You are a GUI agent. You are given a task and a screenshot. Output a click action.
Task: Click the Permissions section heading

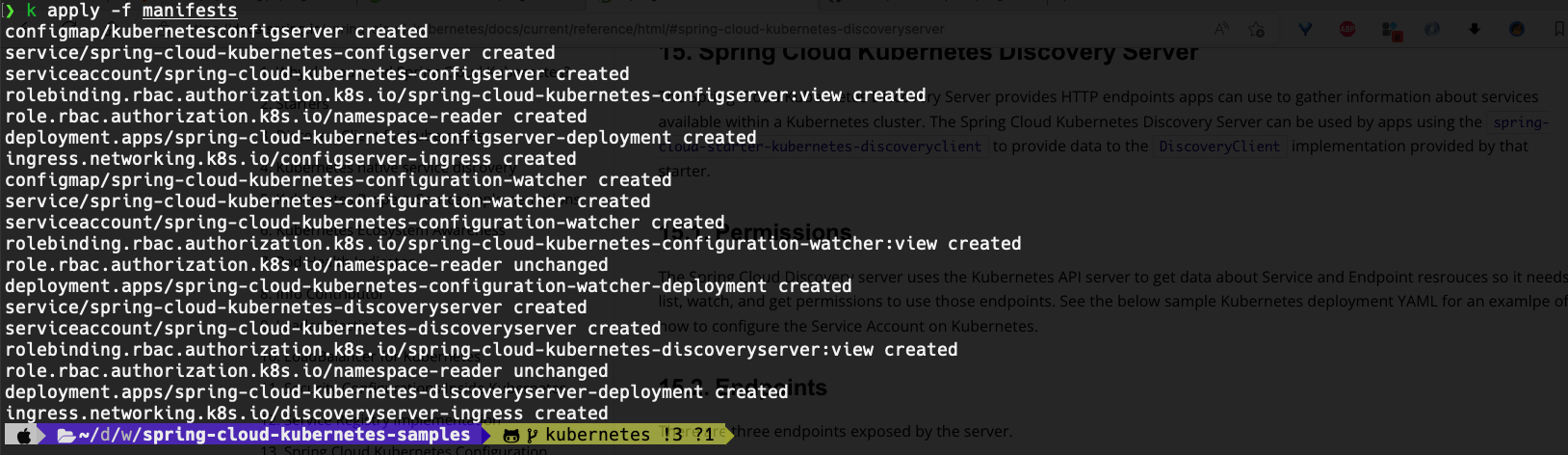[x=756, y=232]
